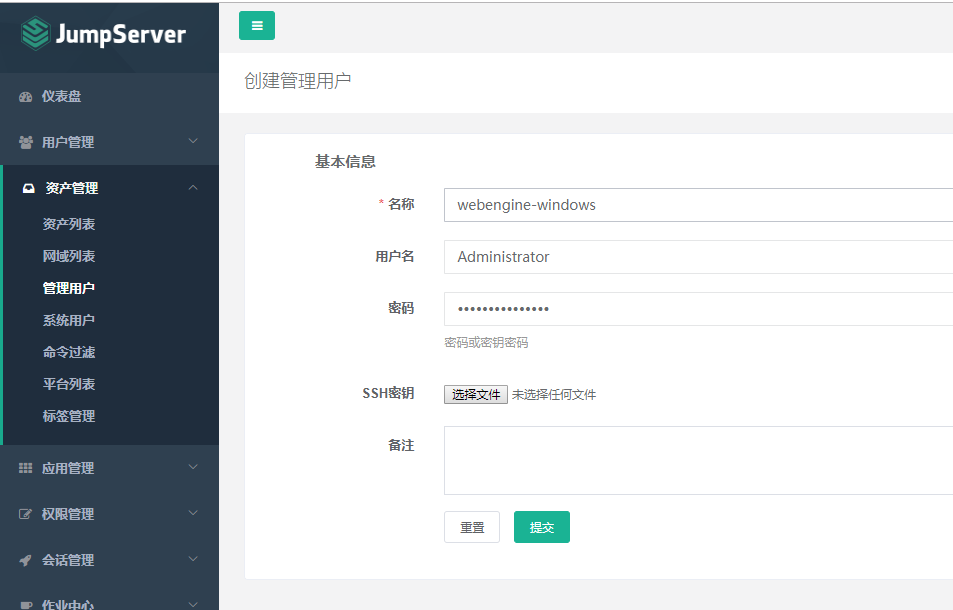Click the 用户管理 users icon

coord(26,143)
